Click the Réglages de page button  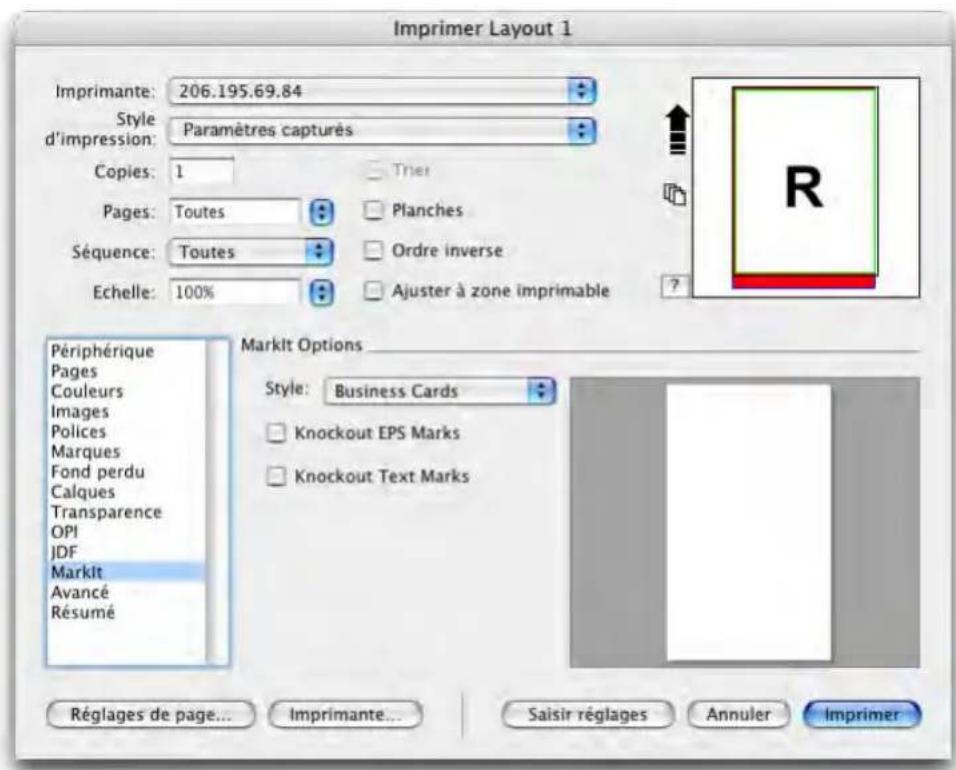point(151,715)
